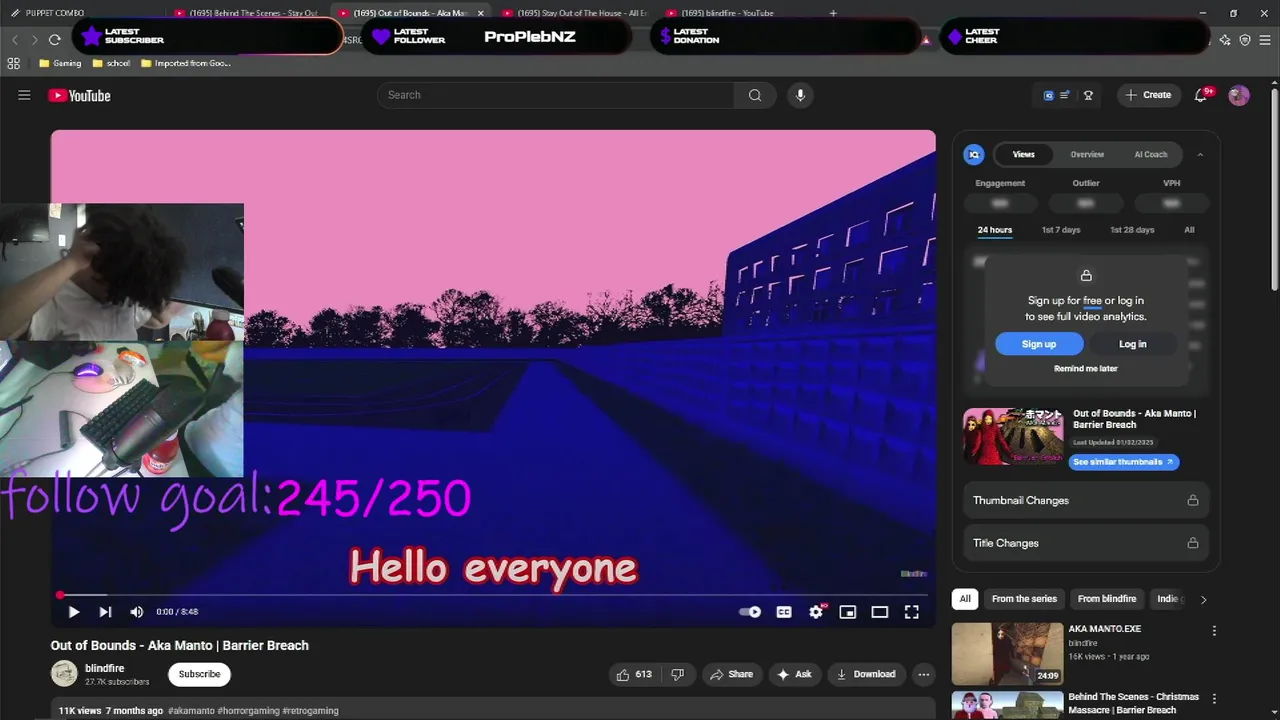Select the All filter chip
This screenshot has width=1280, height=720.
point(965,599)
